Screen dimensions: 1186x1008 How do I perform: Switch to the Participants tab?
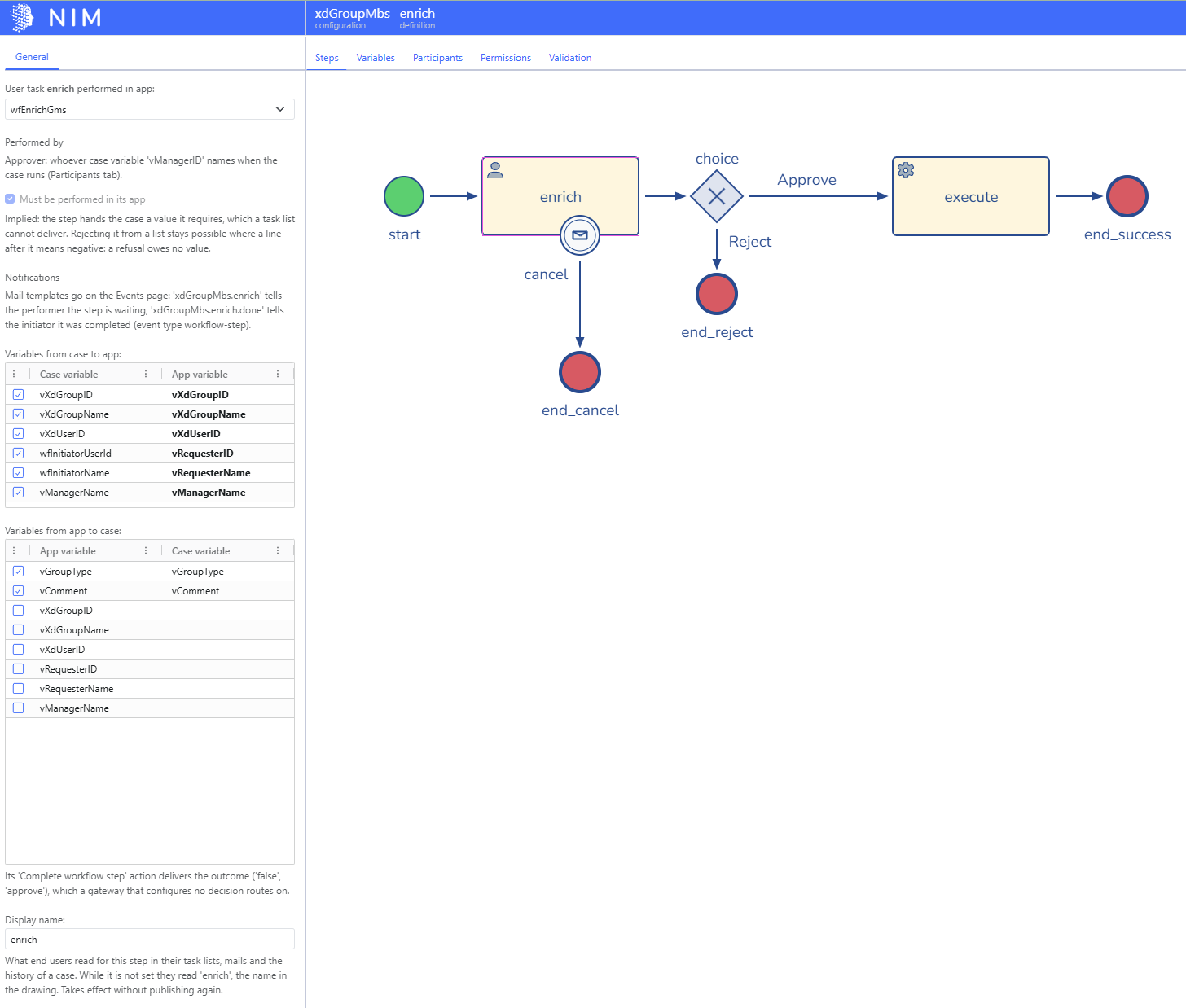click(437, 58)
